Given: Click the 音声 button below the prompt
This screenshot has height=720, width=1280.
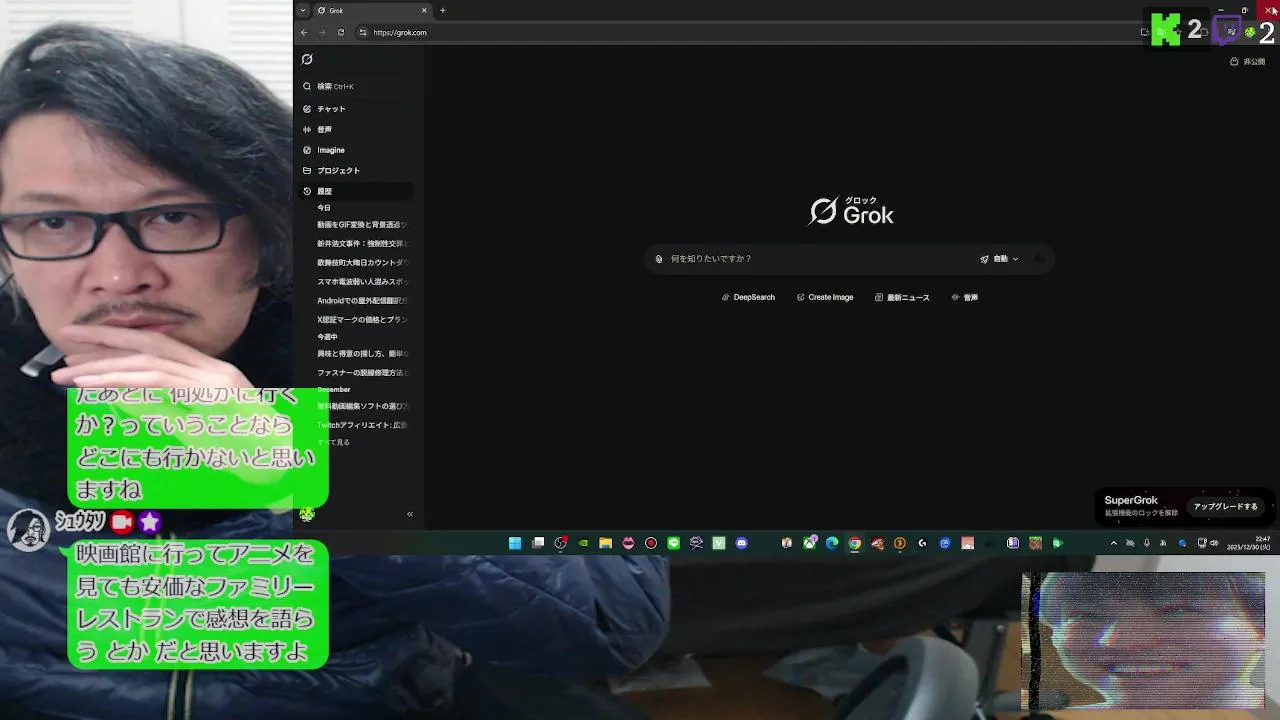Looking at the screenshot, I should pyautogui.click(x=965, y=297).
